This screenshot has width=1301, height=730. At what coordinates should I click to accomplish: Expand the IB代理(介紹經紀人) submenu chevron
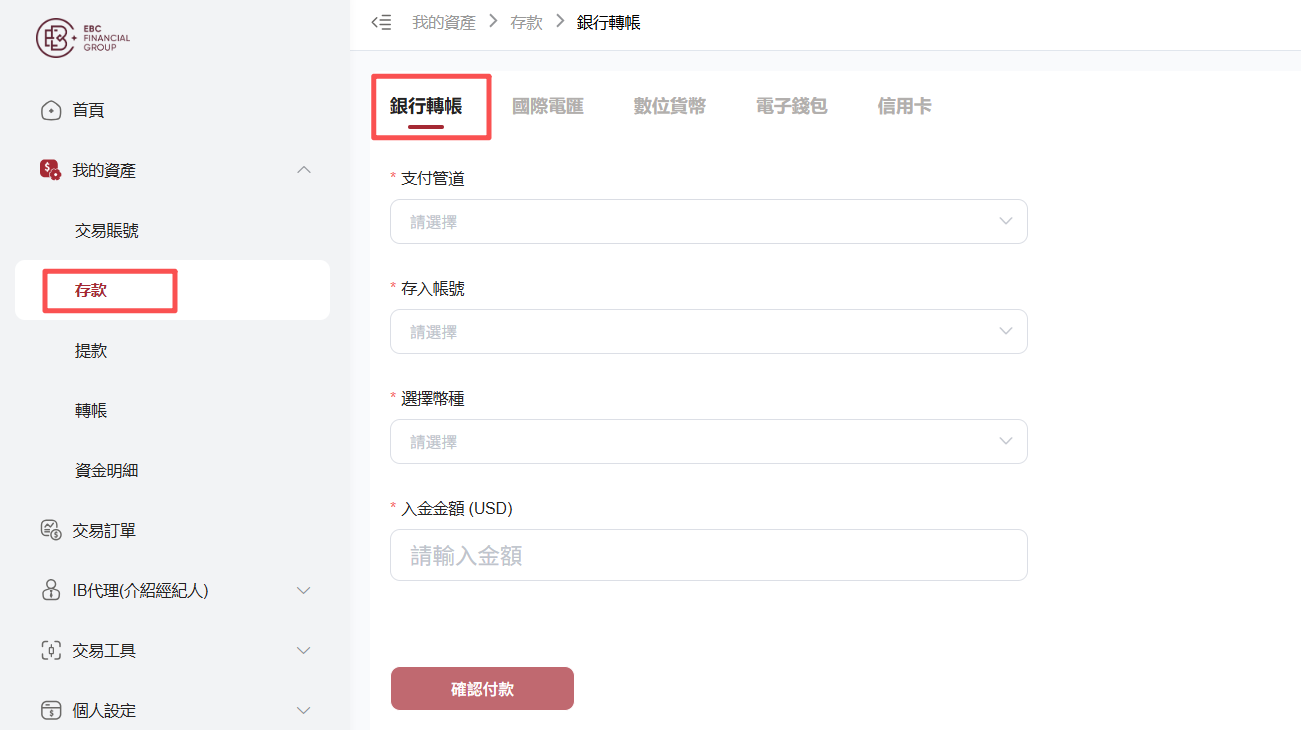[x=305, y=590]
